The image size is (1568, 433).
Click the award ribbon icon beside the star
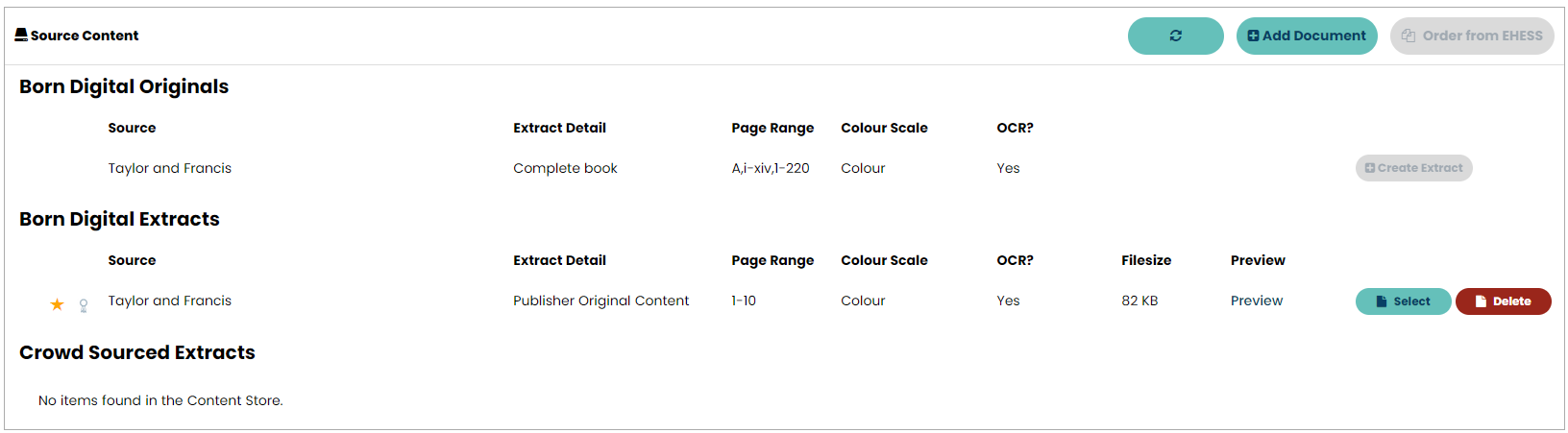pos(84,305)
